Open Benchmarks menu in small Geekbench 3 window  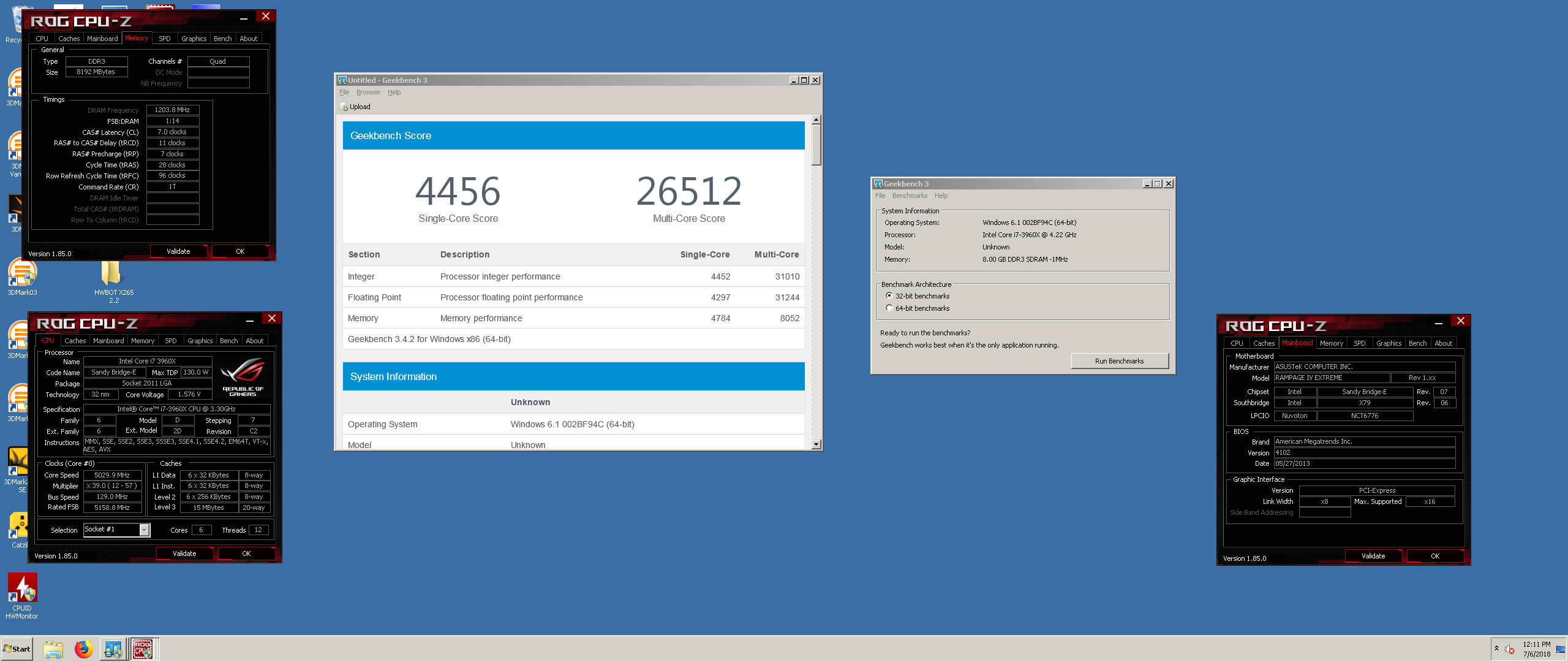point(910,196)
